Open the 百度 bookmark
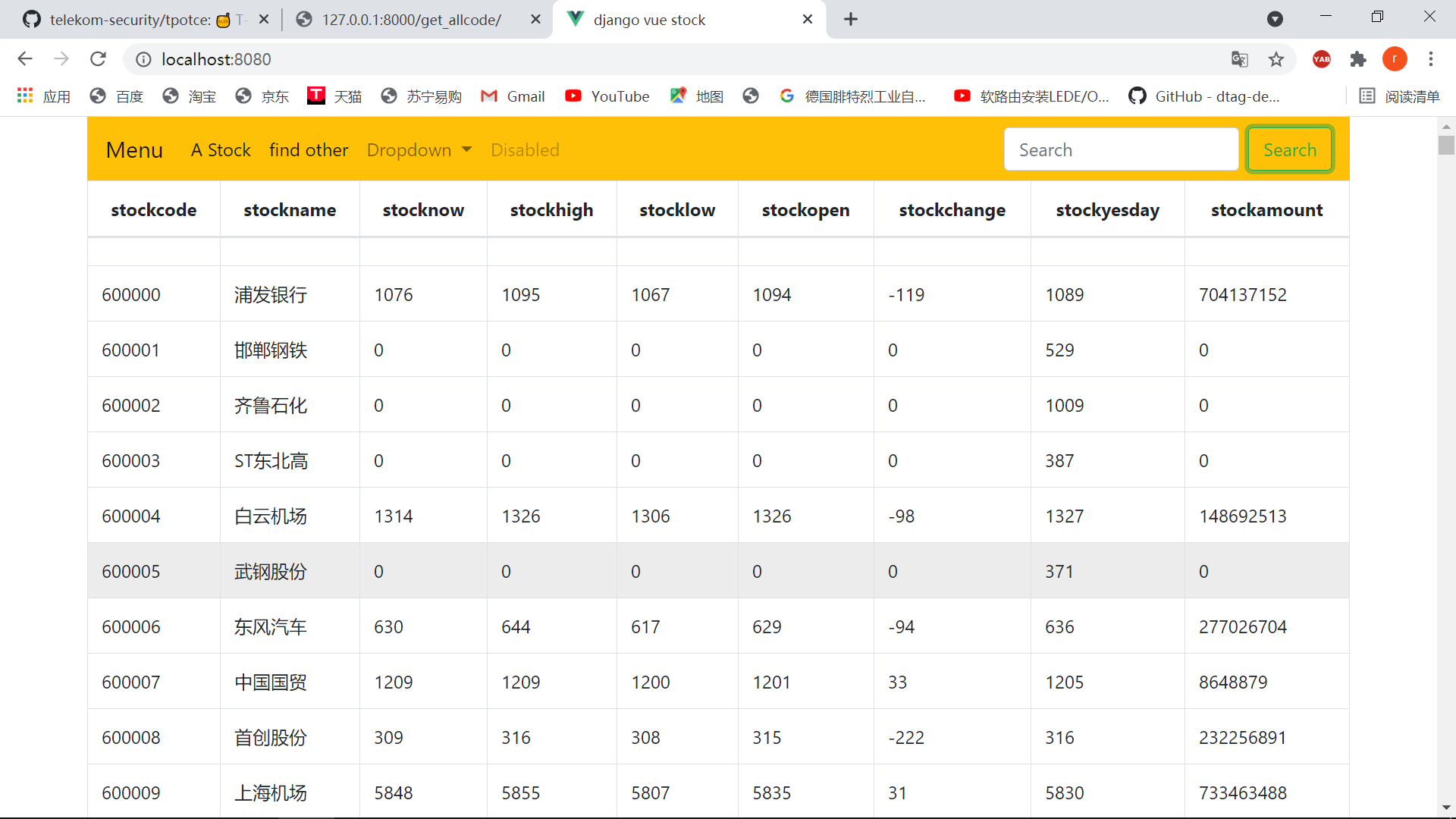 [117, 96]
